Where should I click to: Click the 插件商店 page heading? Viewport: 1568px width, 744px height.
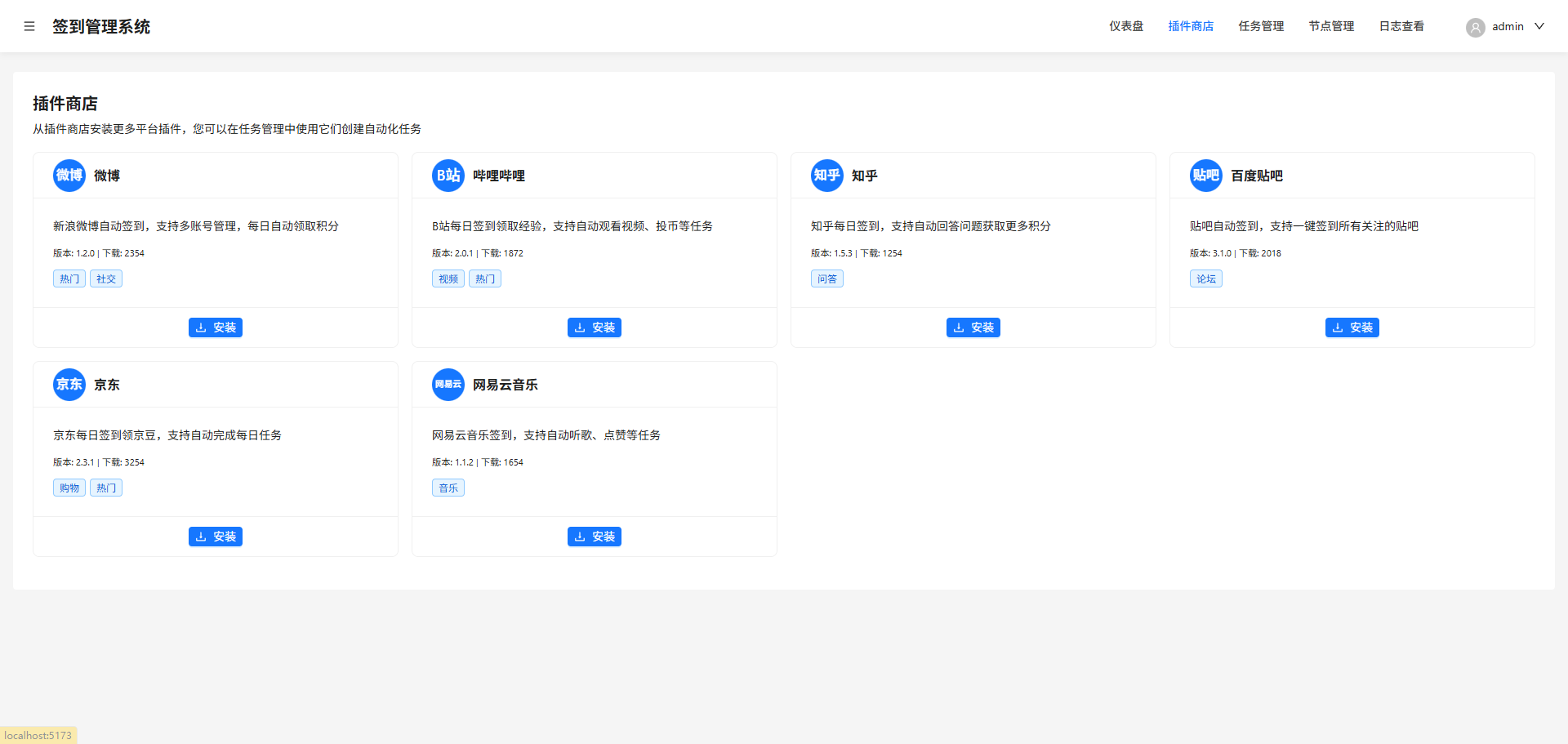65,104
